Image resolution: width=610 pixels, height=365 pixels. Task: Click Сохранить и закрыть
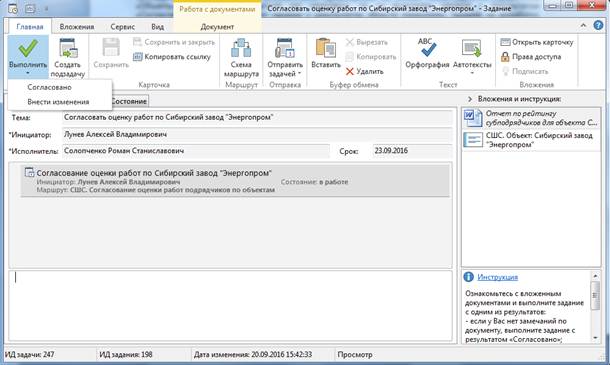[174, 42]
